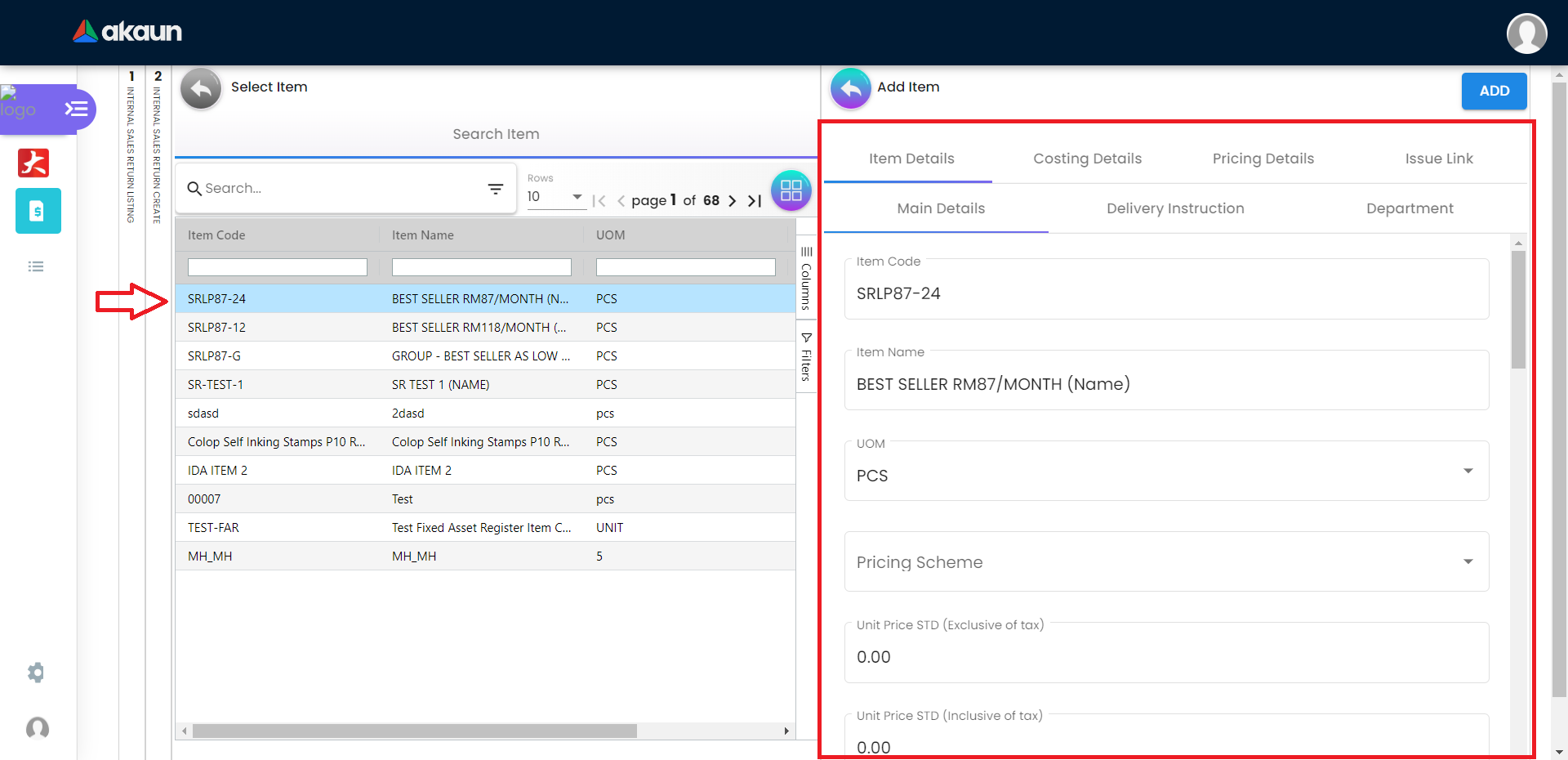Open the teal invoice document icon

point(38,211)
